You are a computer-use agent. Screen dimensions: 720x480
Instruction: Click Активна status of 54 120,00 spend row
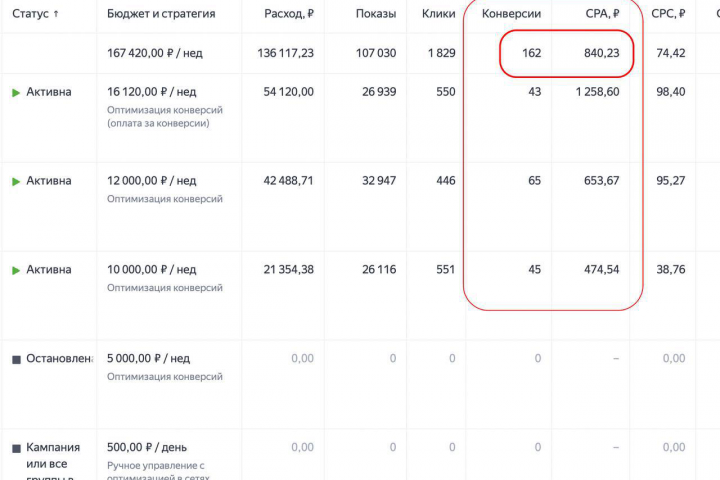tap(49, 92)
